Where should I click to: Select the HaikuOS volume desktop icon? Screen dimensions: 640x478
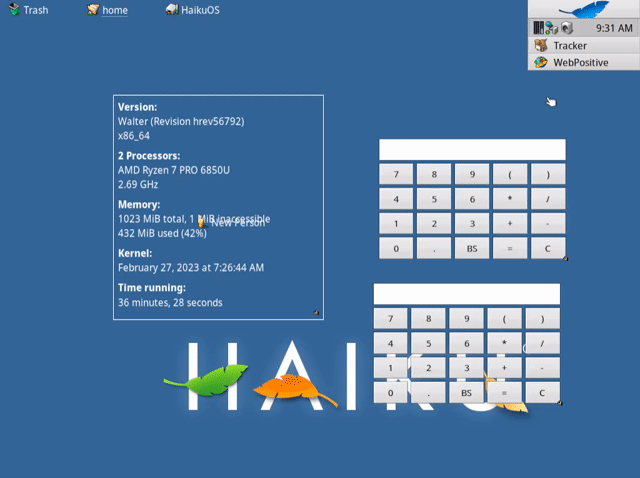[x=193, y=10]
